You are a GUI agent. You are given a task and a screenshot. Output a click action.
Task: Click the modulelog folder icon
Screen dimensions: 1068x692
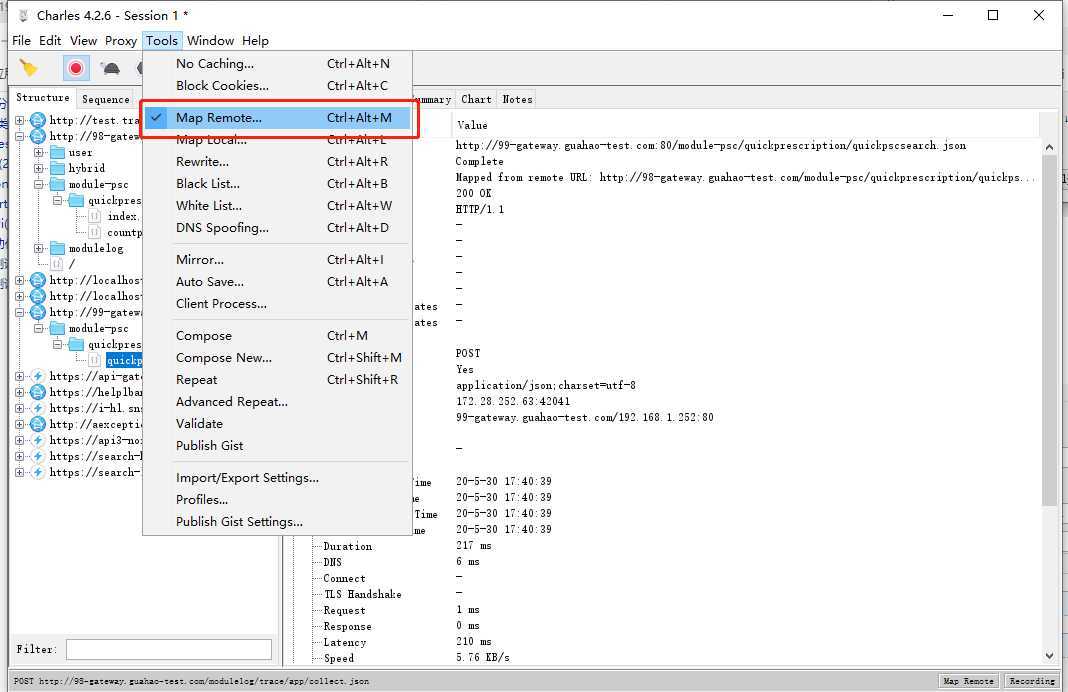click(x=58, y=249)
